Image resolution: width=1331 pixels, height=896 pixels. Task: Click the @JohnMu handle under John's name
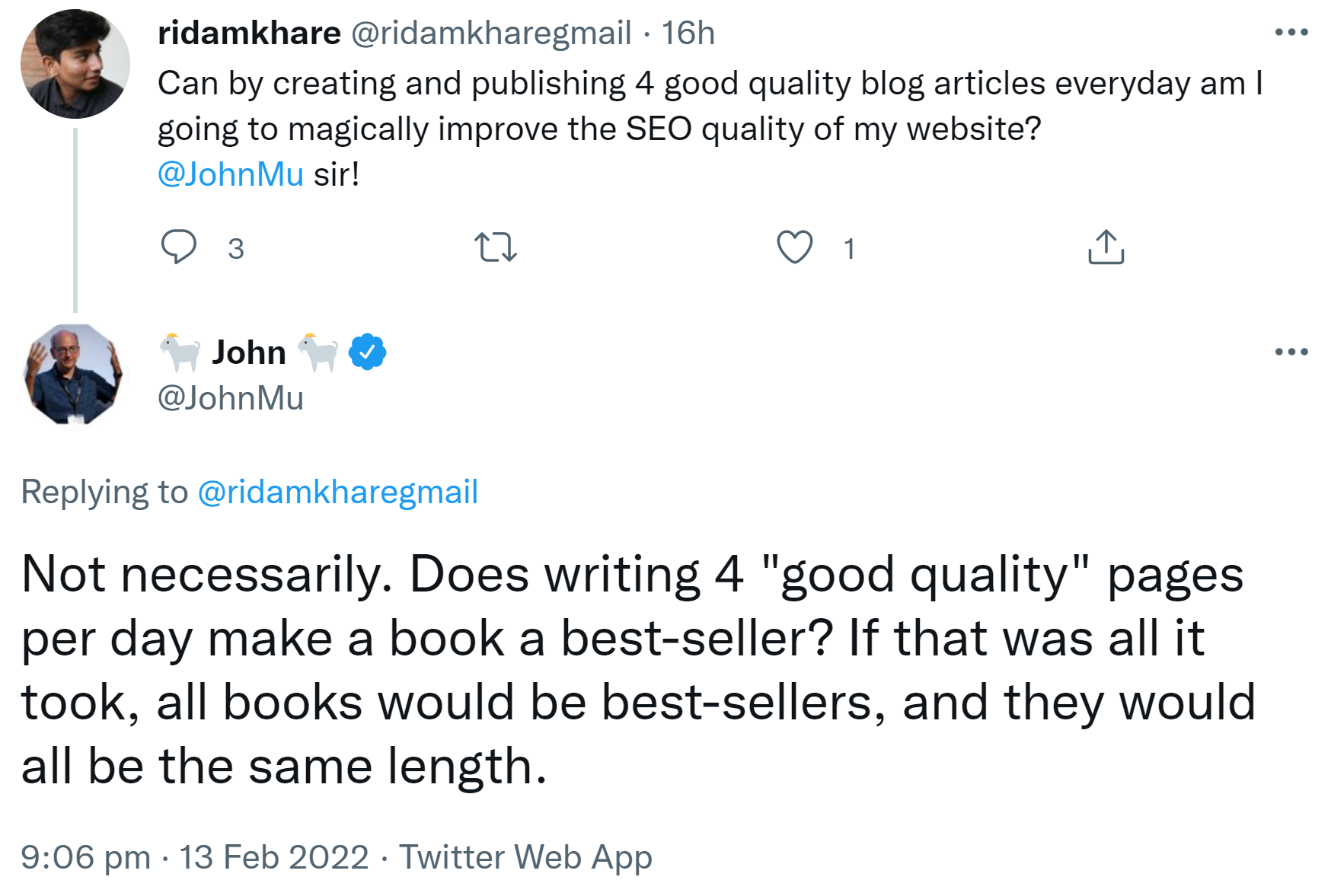(x=231, y=397)
